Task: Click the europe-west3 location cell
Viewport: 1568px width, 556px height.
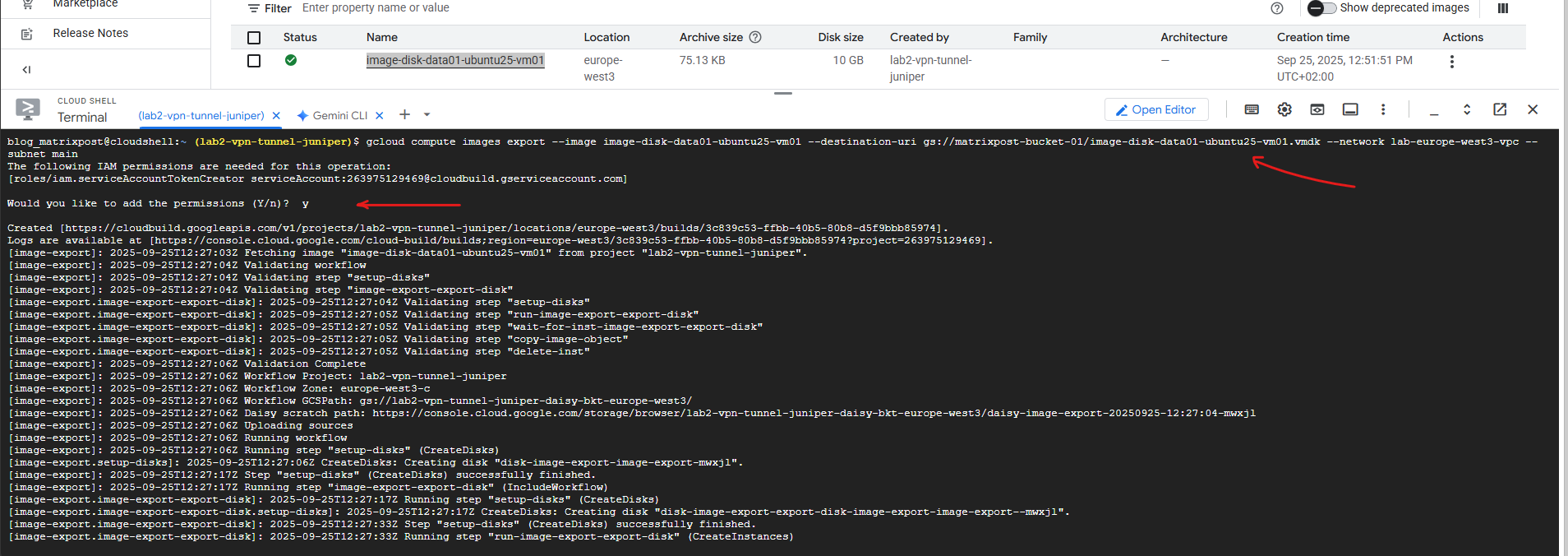Action: (603, 68)
